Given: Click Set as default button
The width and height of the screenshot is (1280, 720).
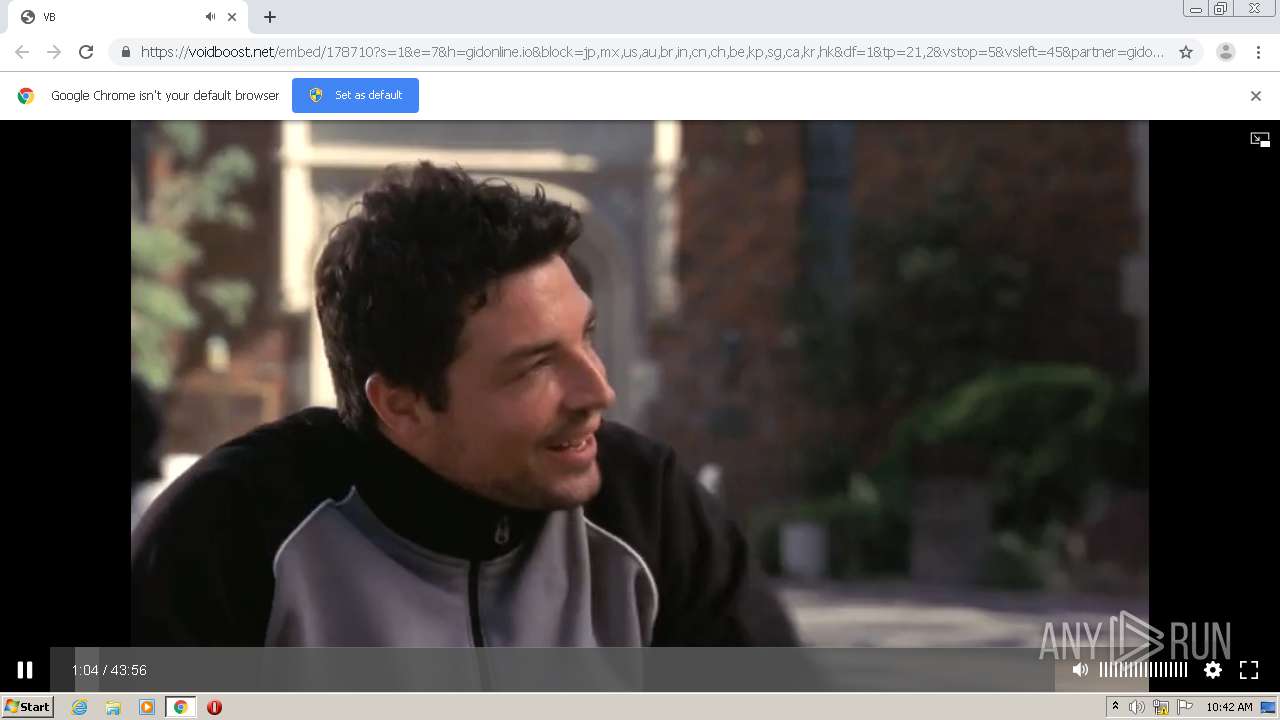Looking at the screenshot, I should (355, 95).
